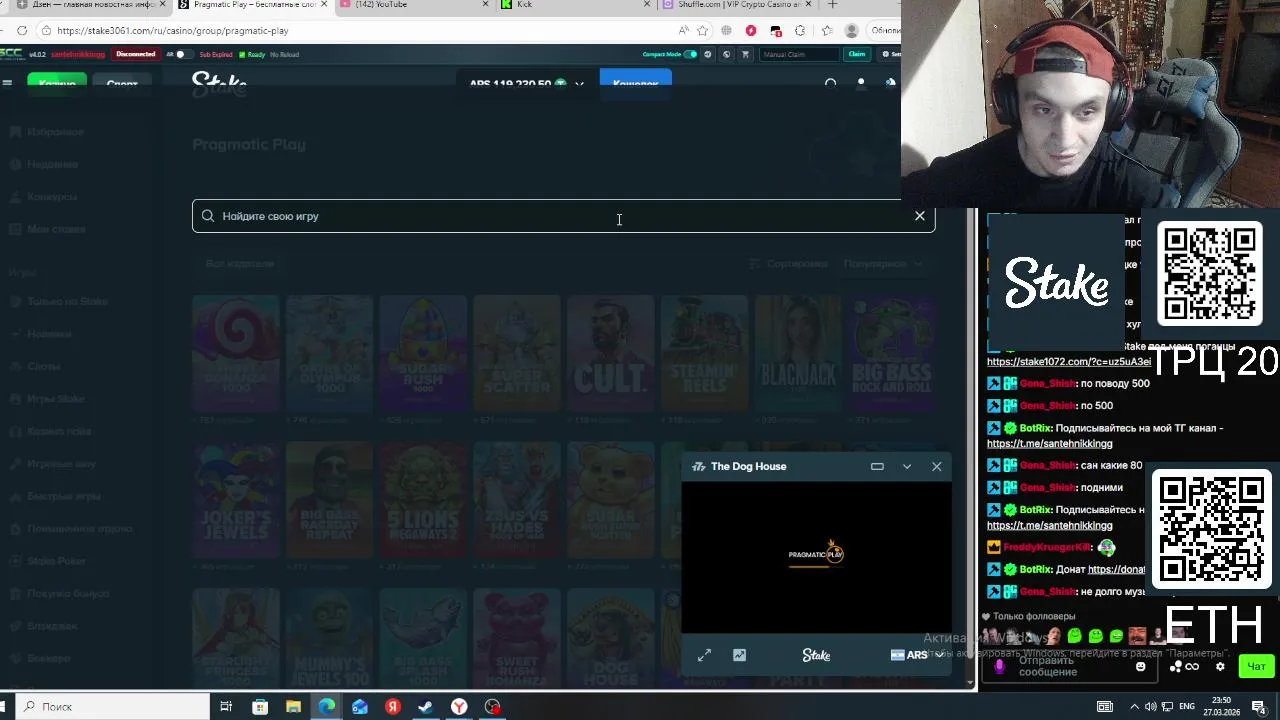Click the Disconnected status badge
Image resolution: width=1280 pixels, height=720 pixels.
[x=135, y=54]
